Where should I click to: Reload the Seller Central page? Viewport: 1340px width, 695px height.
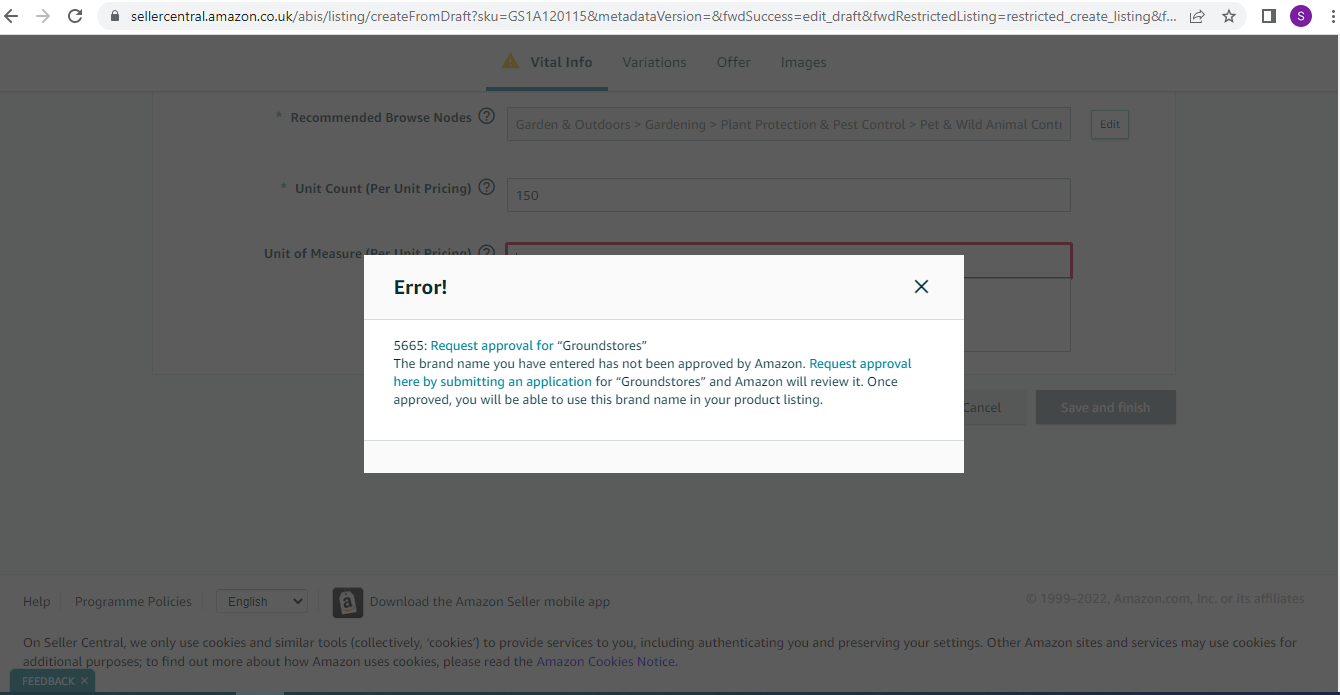(x=75, y=16)
